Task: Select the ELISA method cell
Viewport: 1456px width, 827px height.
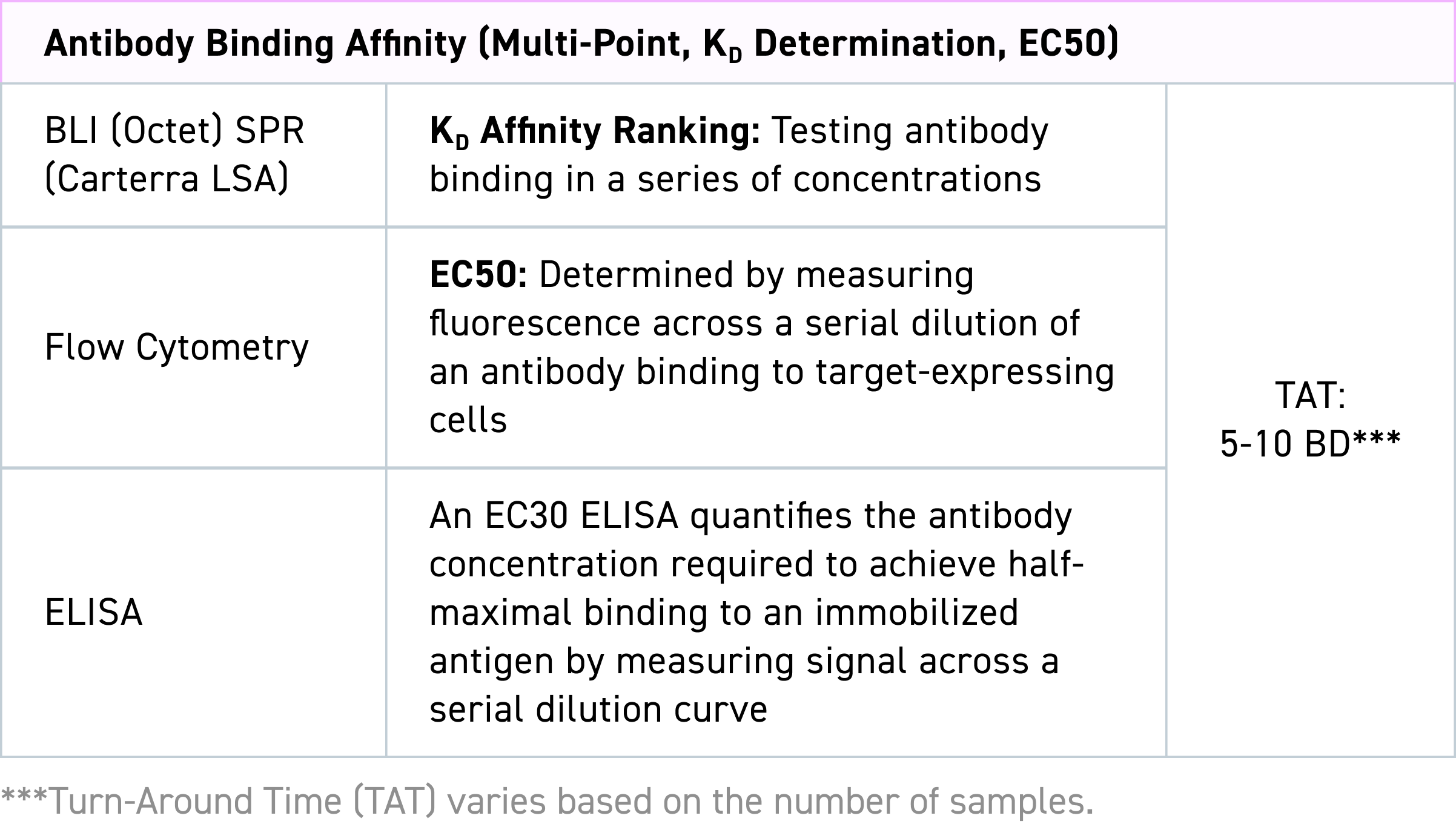Action: [94, 613]
